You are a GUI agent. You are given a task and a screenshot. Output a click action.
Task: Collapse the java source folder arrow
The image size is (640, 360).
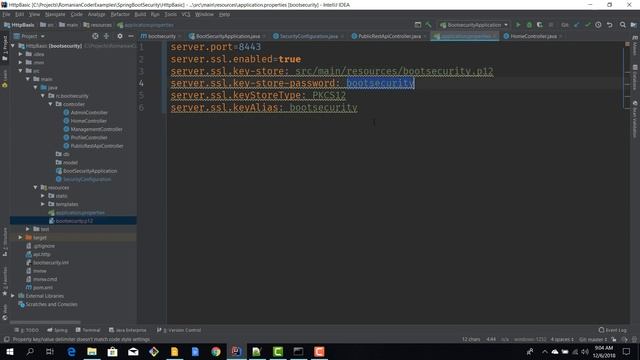(36, 87)
